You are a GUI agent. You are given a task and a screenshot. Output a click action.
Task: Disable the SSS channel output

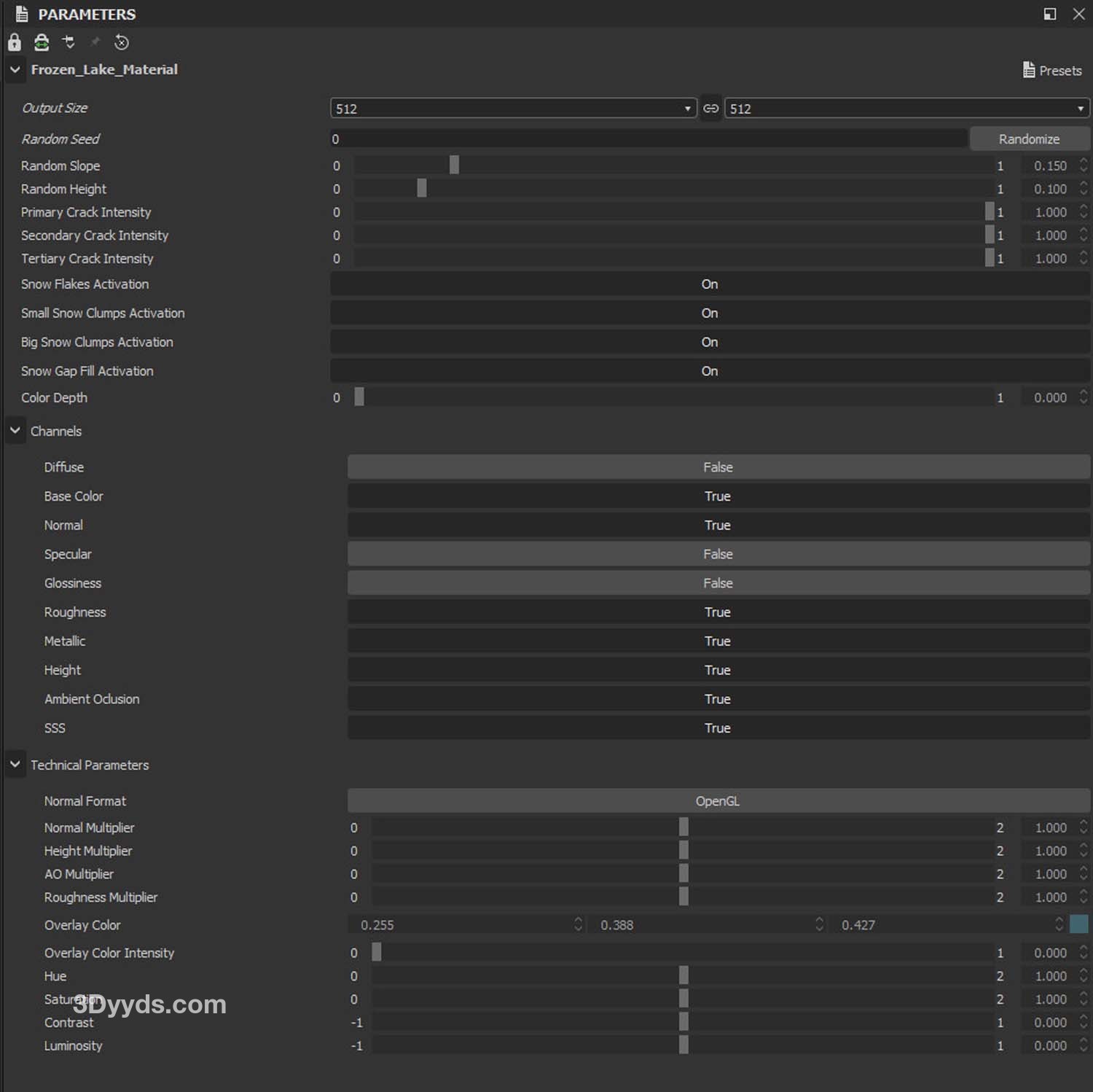point(718,728)
